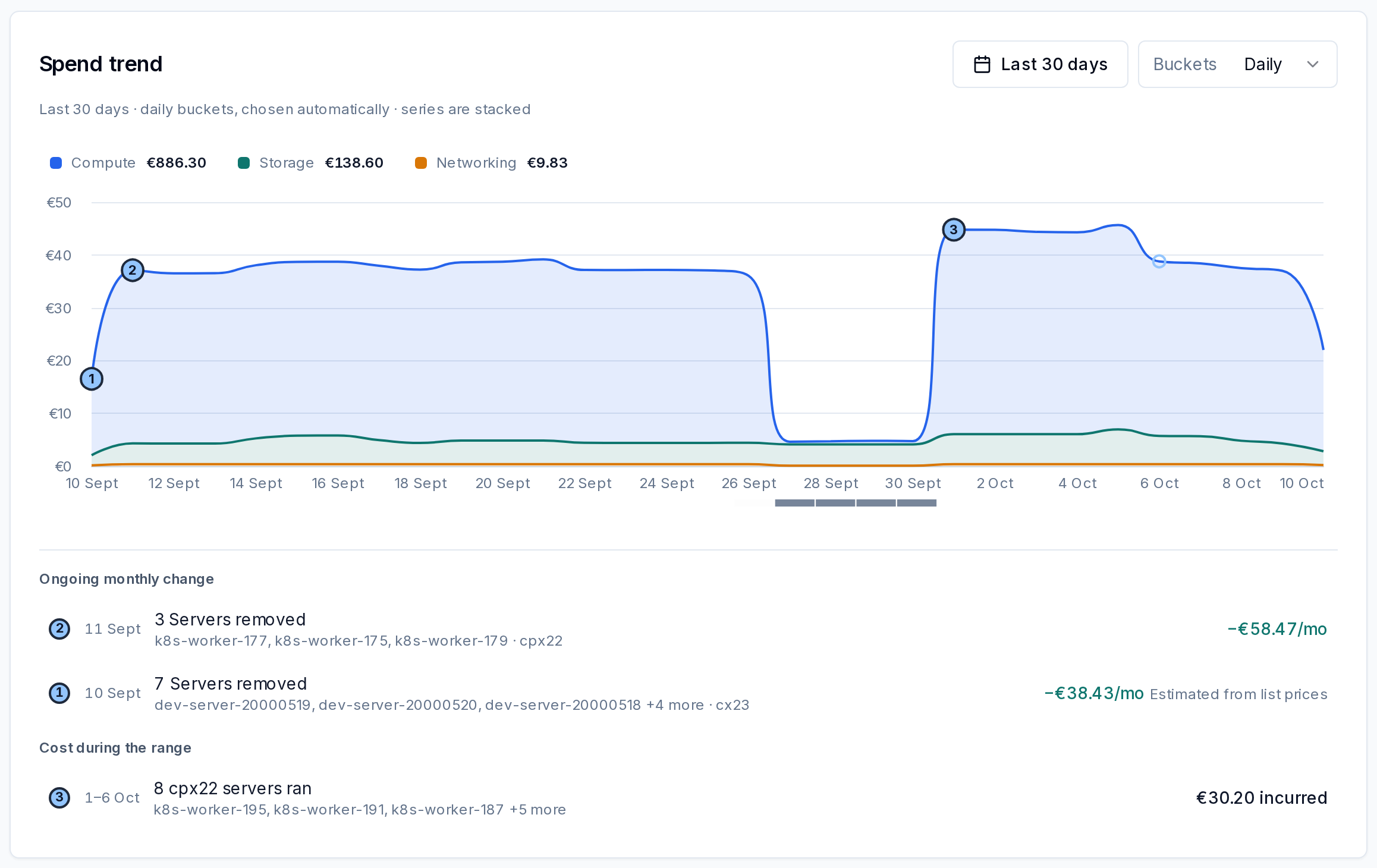Toggle the Storage series in legend
The image size is (1377, 868).
(310, 163)
